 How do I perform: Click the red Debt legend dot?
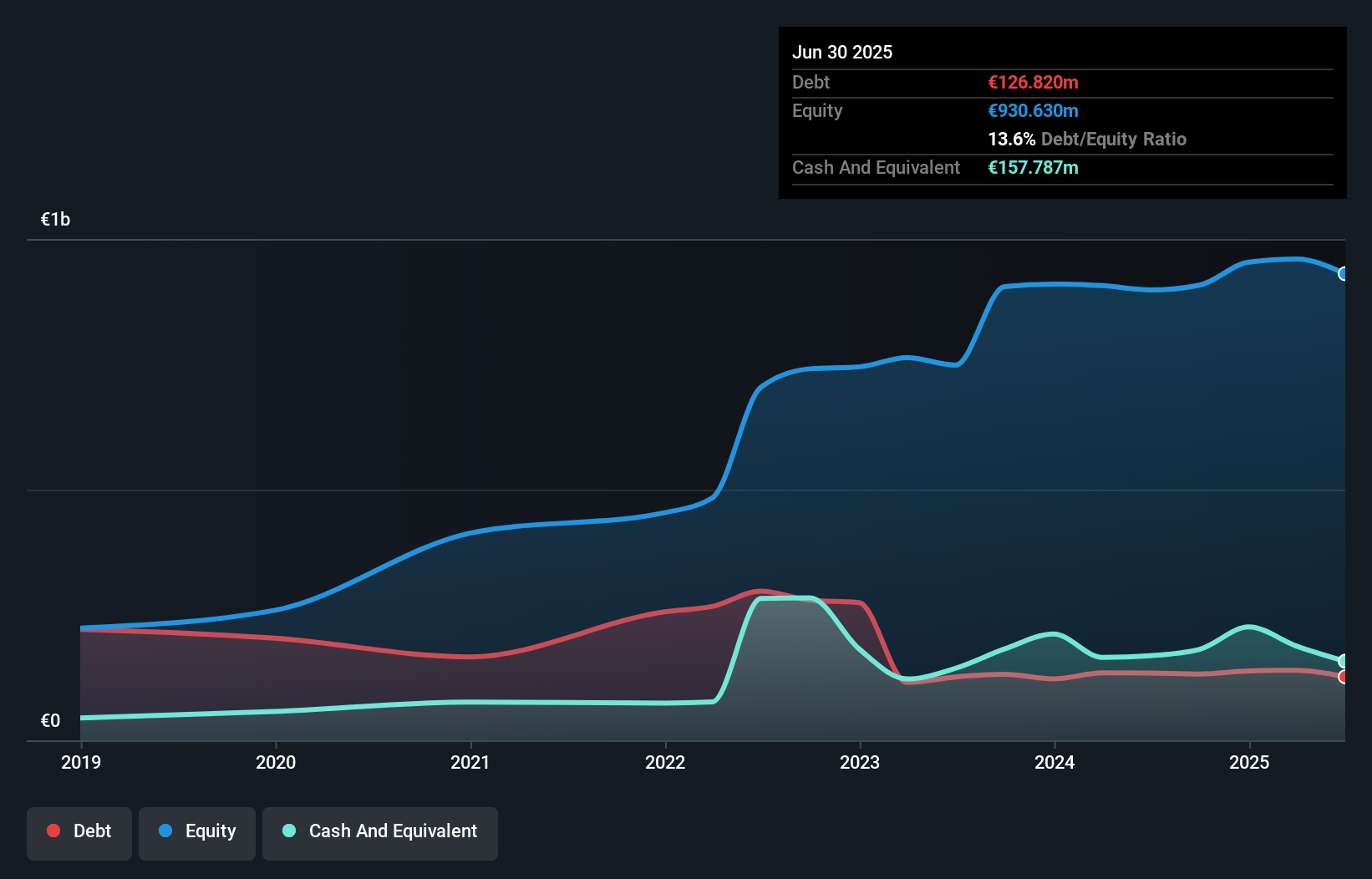(x=52, y=831)
